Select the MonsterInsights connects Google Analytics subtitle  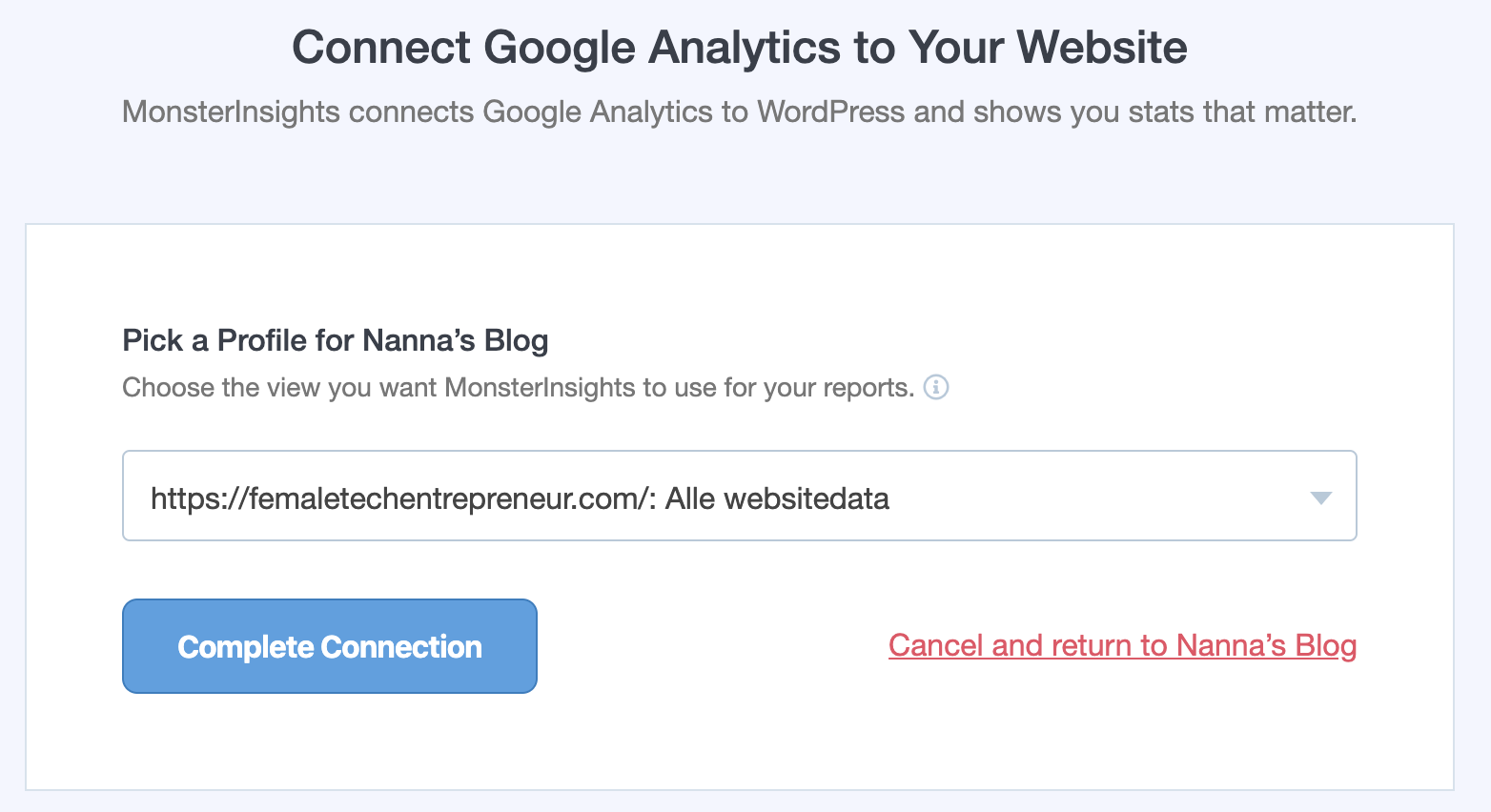click(739, 112)
